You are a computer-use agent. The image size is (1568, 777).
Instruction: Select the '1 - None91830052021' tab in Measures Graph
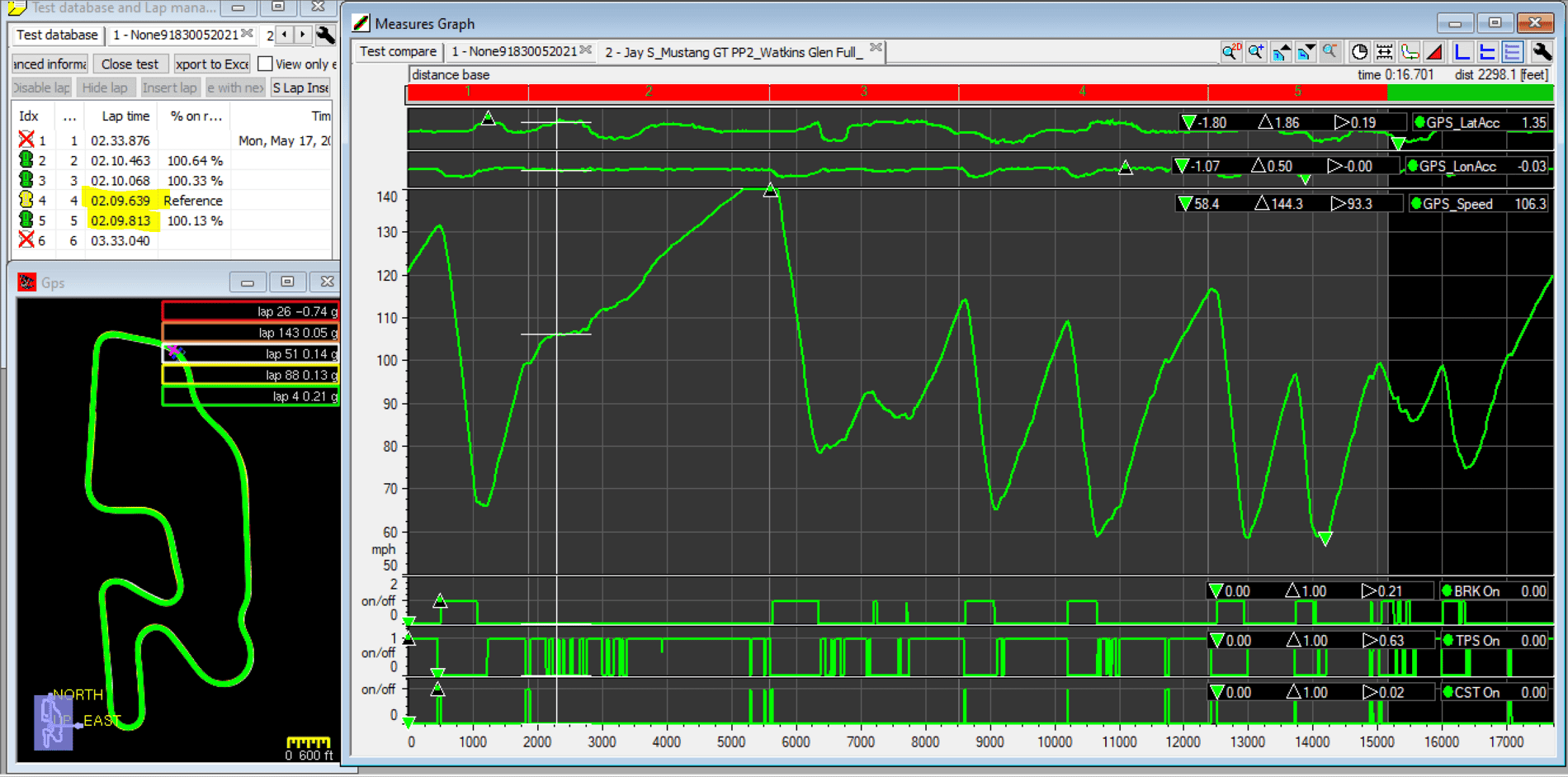(520, 51)
